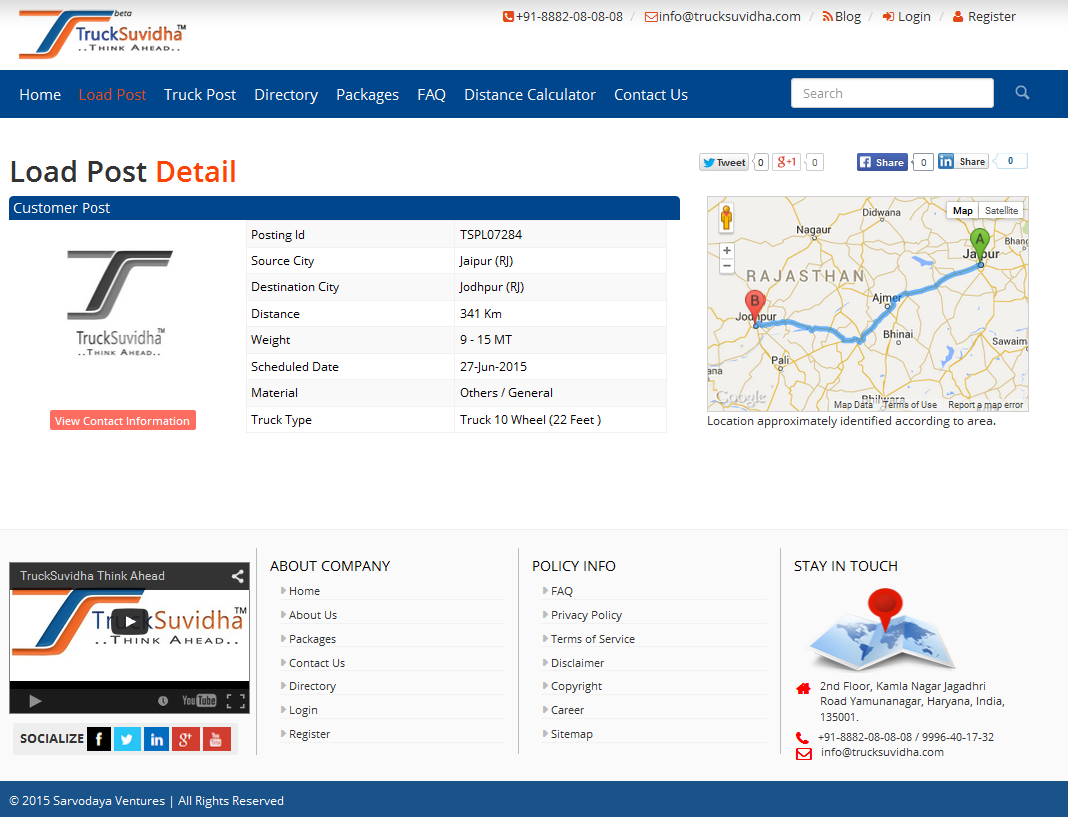
Task: Open the Register link in header
Action: [991, 17]
